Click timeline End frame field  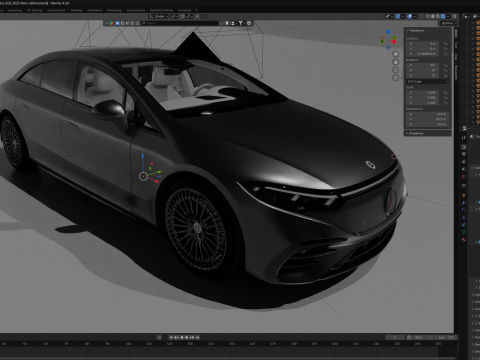coord(445,337)
